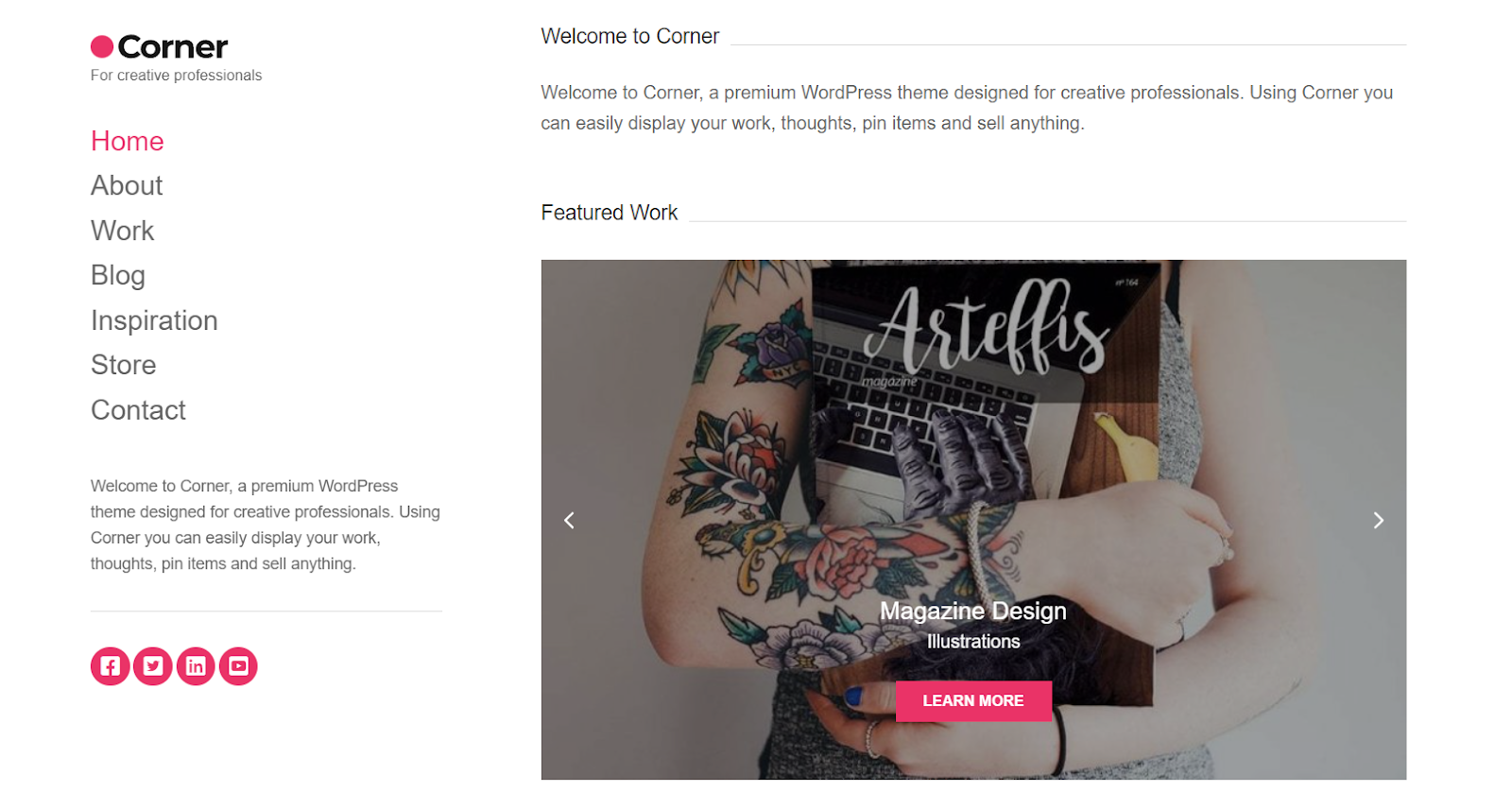
Task: Open the Twitter social icon
Action: (x=153, y=666)
